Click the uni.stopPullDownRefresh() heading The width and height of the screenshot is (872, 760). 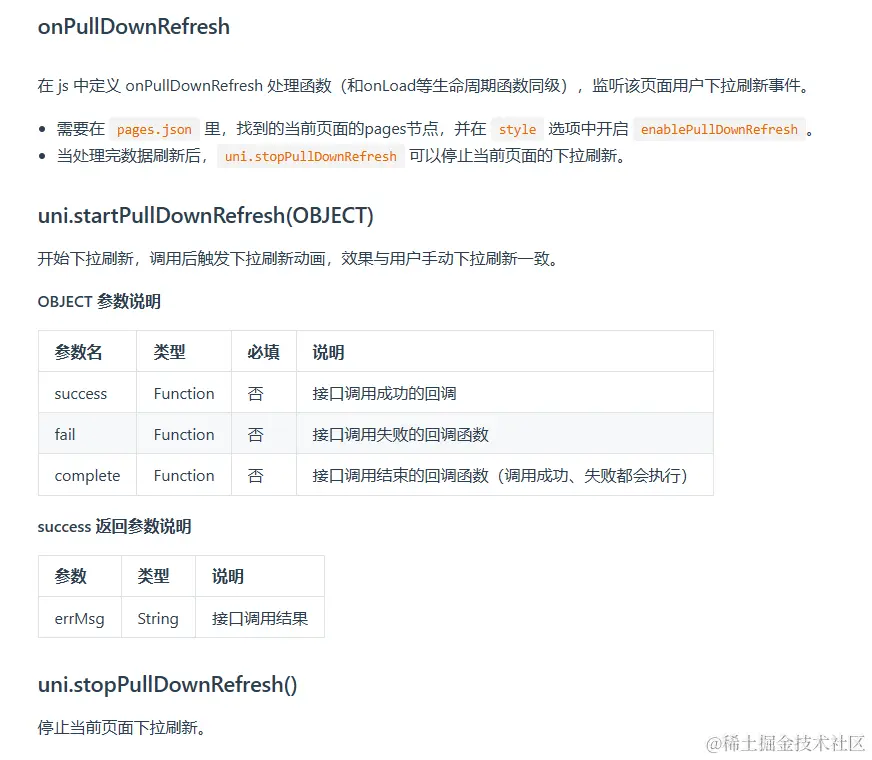coord(167,684)
